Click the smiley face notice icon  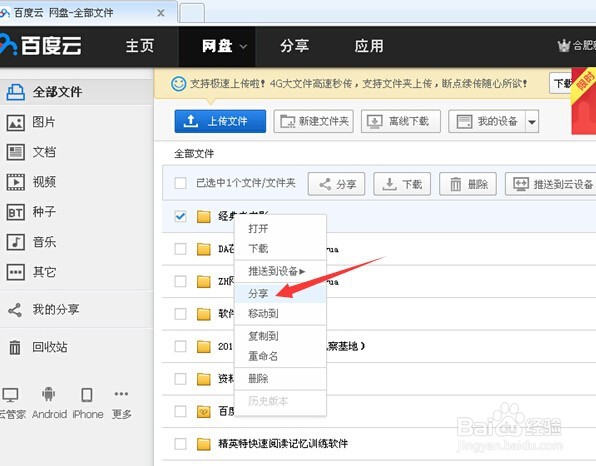click(178, 83)
